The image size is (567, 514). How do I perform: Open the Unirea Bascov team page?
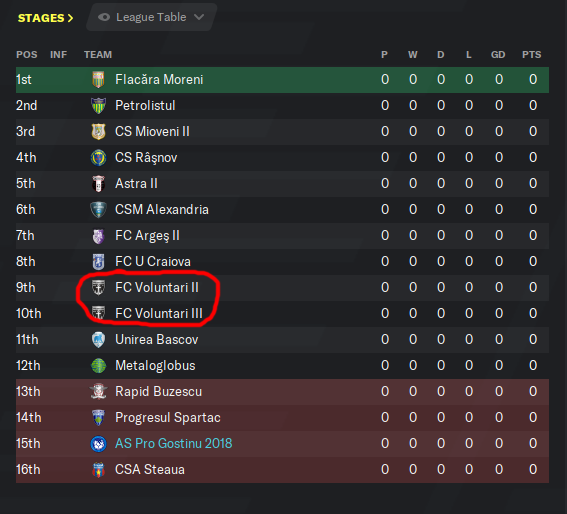click(x=157, y=340)
